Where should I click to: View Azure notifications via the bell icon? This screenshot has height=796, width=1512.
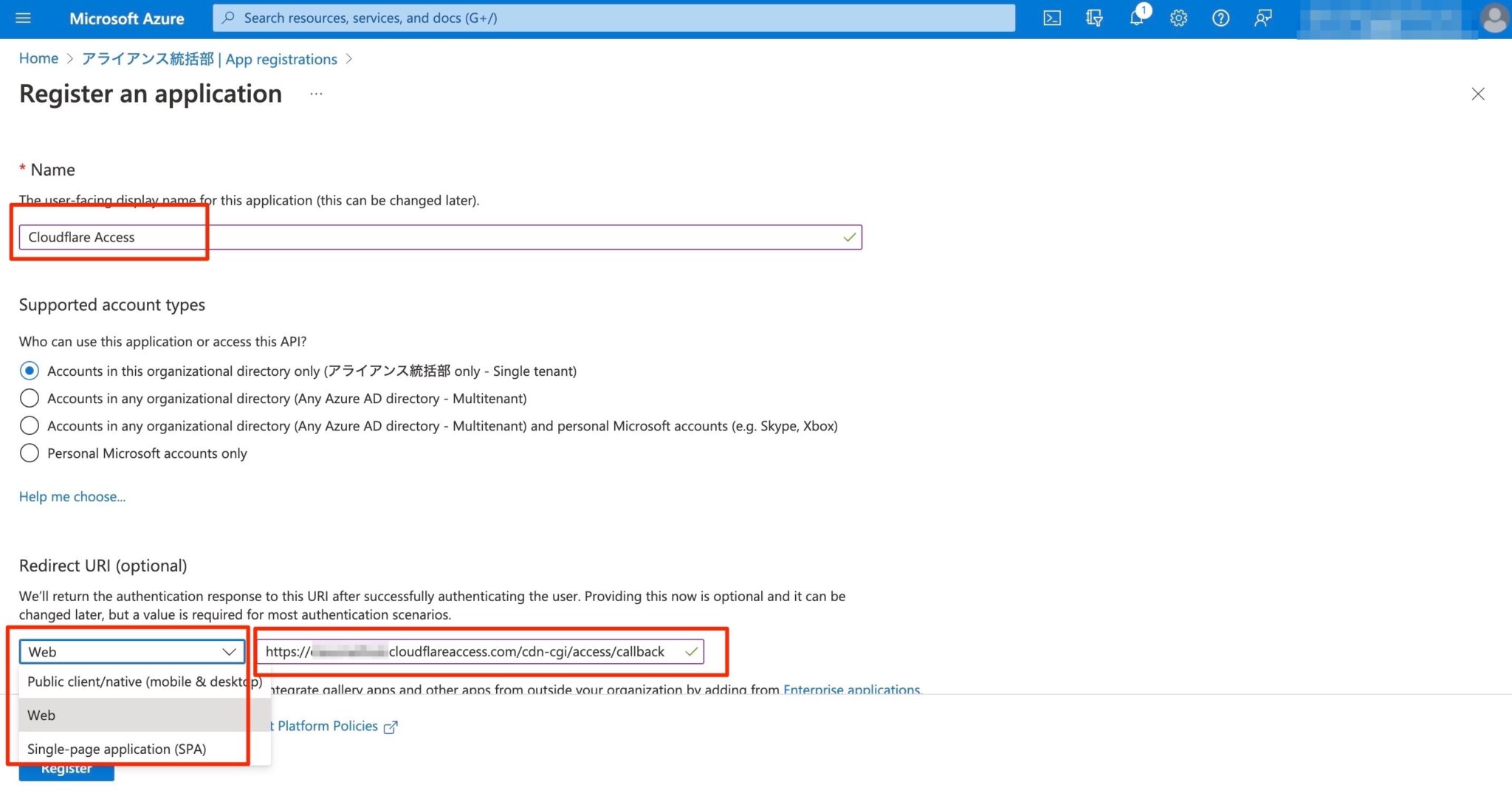click(1136, 18)
